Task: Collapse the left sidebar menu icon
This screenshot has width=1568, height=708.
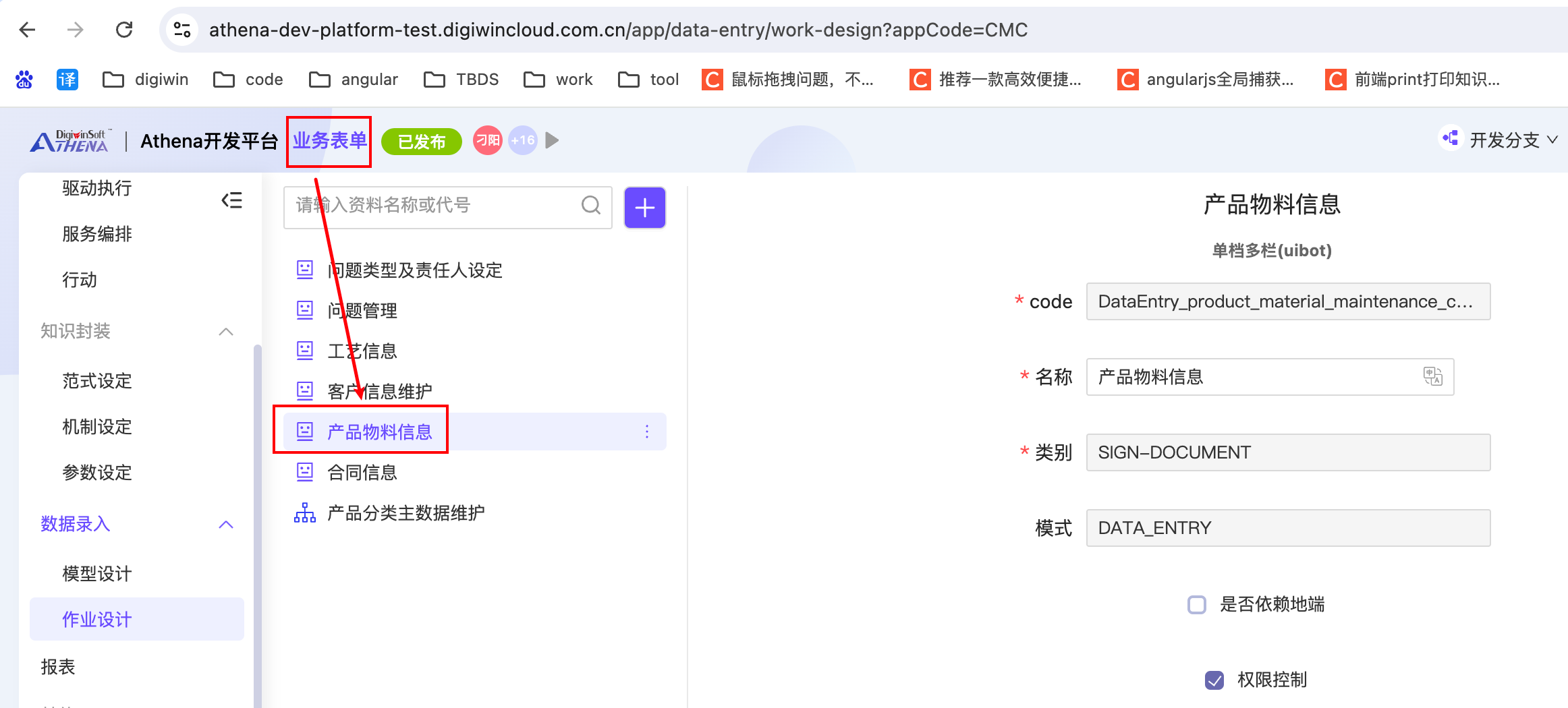Action: point(231,200)
